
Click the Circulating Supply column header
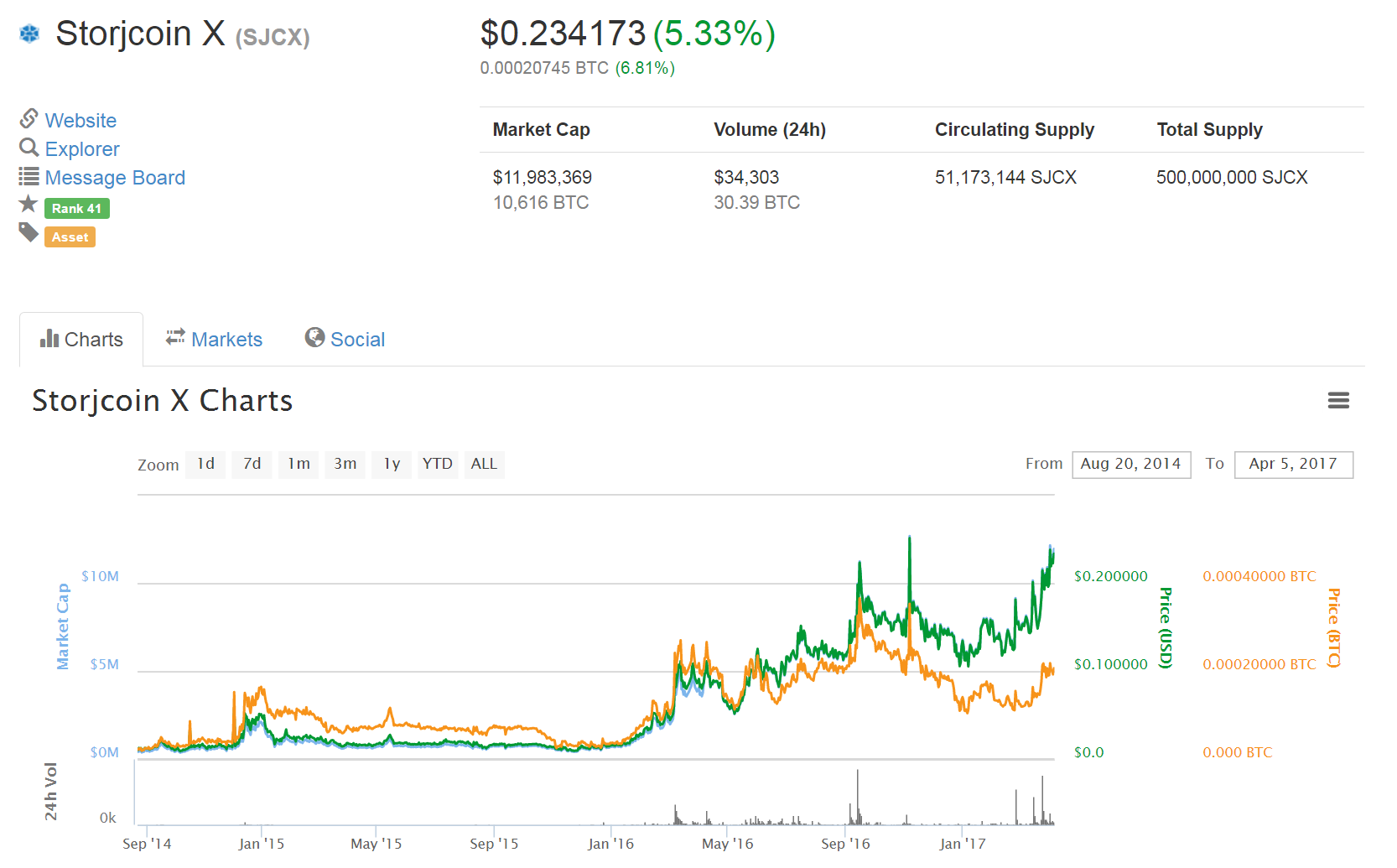[1015, 130]
